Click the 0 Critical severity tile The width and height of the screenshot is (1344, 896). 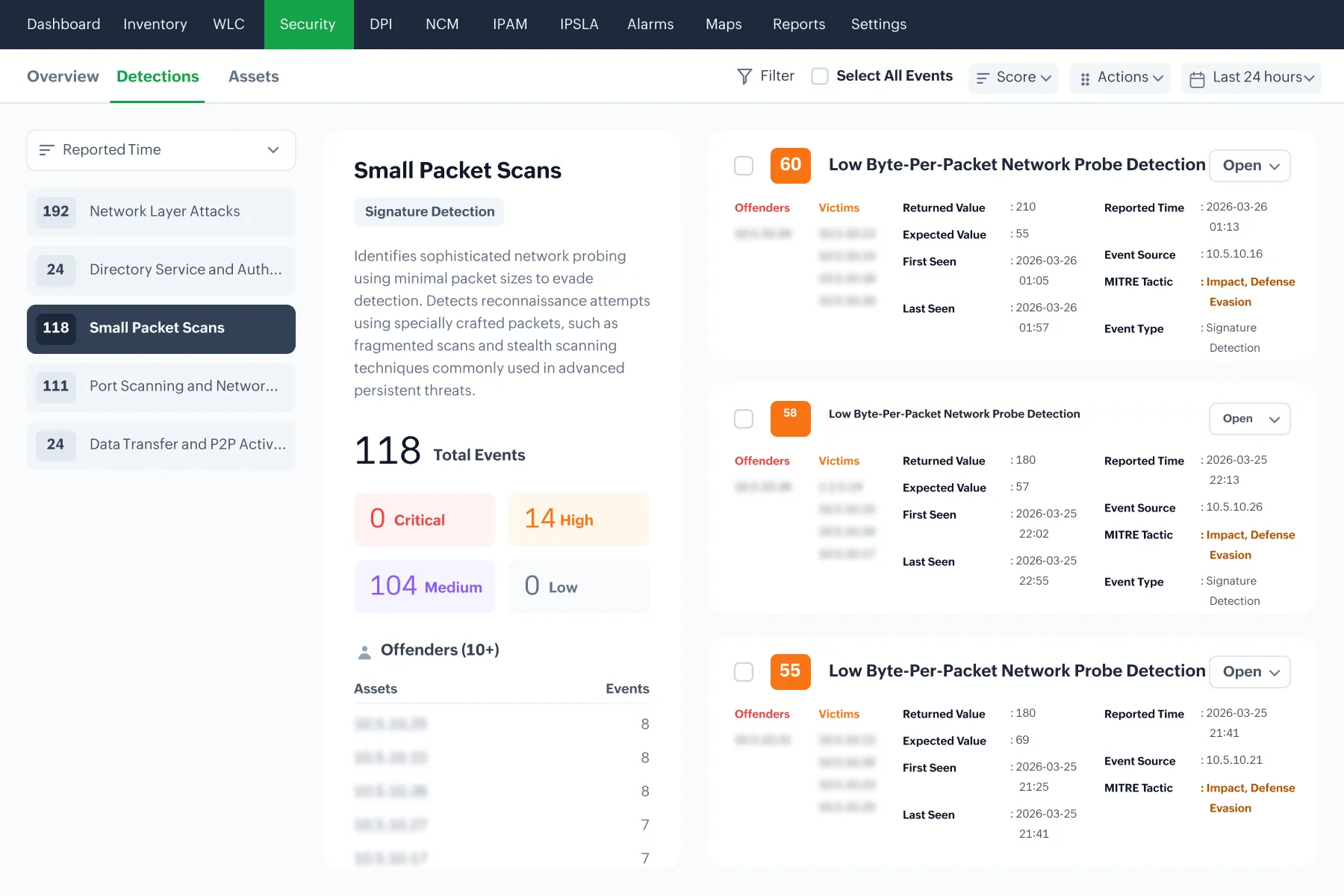point(424,520)
